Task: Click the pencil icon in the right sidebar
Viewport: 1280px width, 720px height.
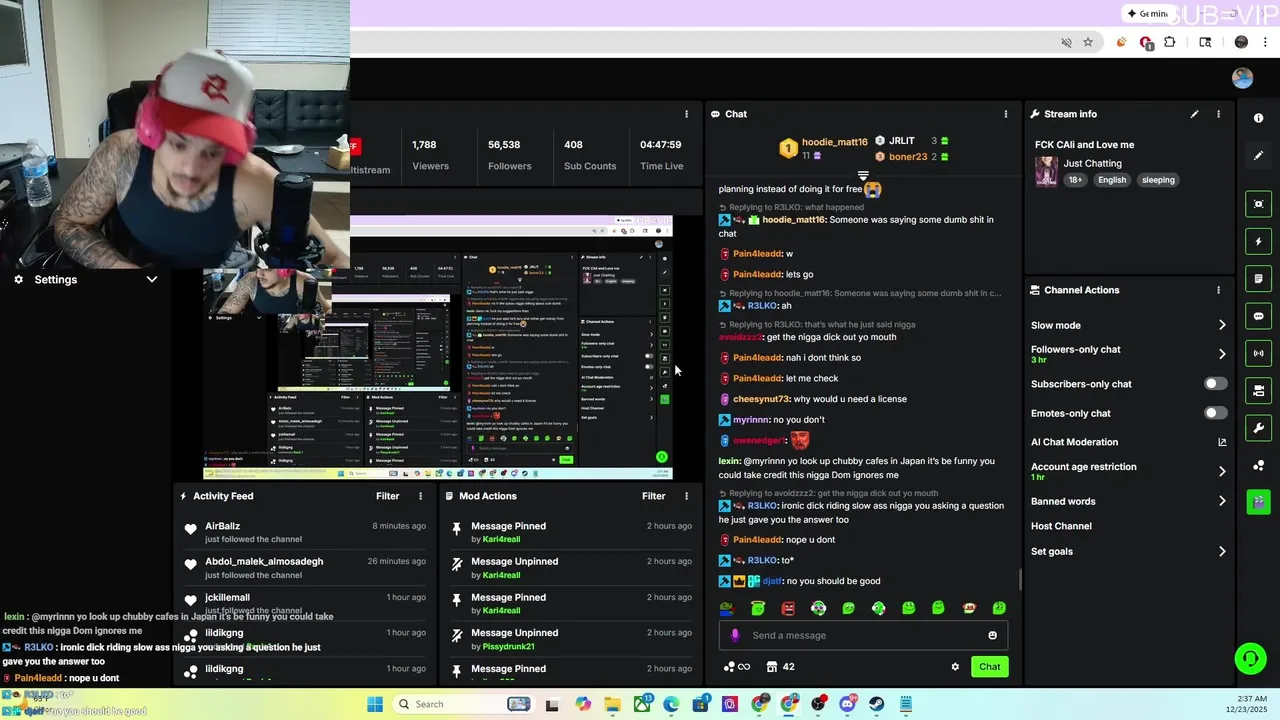Action: 1258,155
